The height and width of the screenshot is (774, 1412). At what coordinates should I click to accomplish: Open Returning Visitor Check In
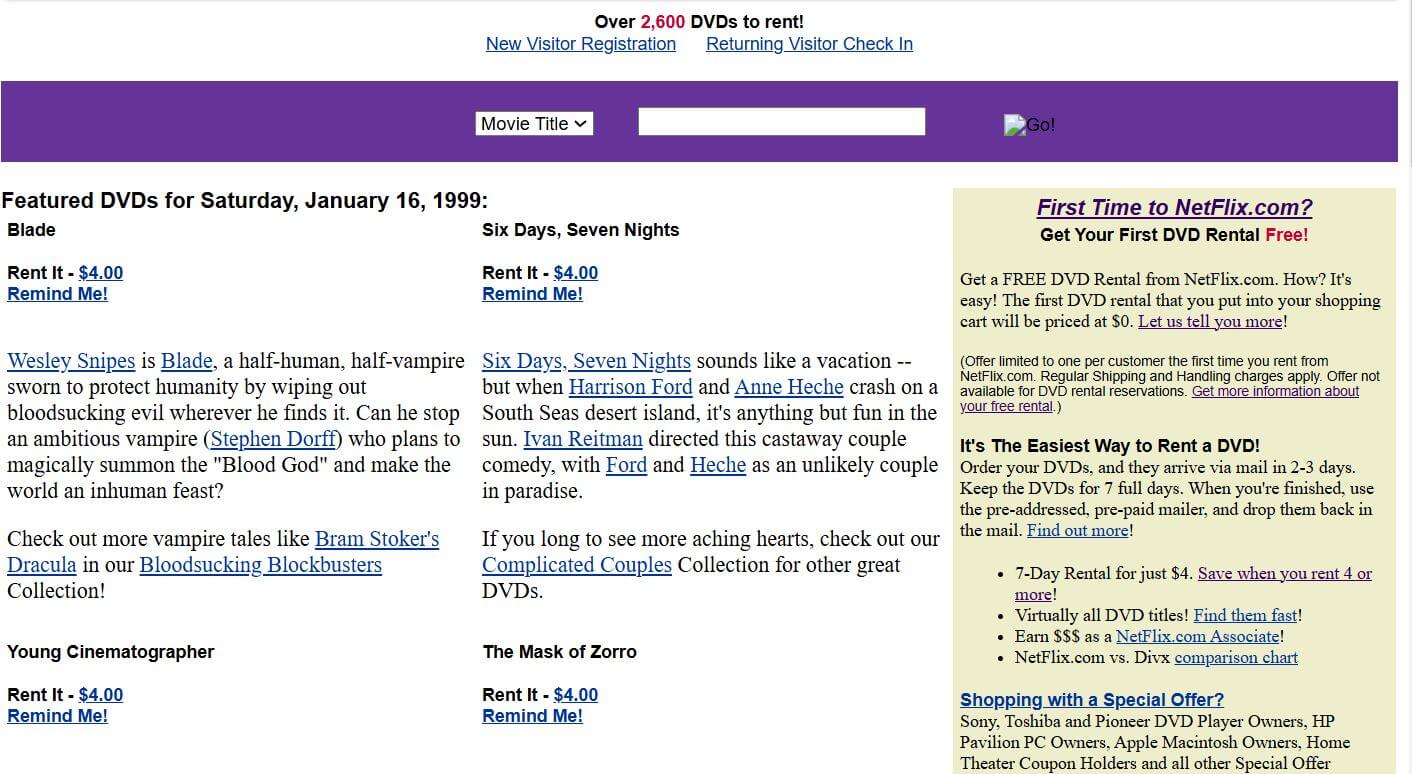[x=809, y=44]
